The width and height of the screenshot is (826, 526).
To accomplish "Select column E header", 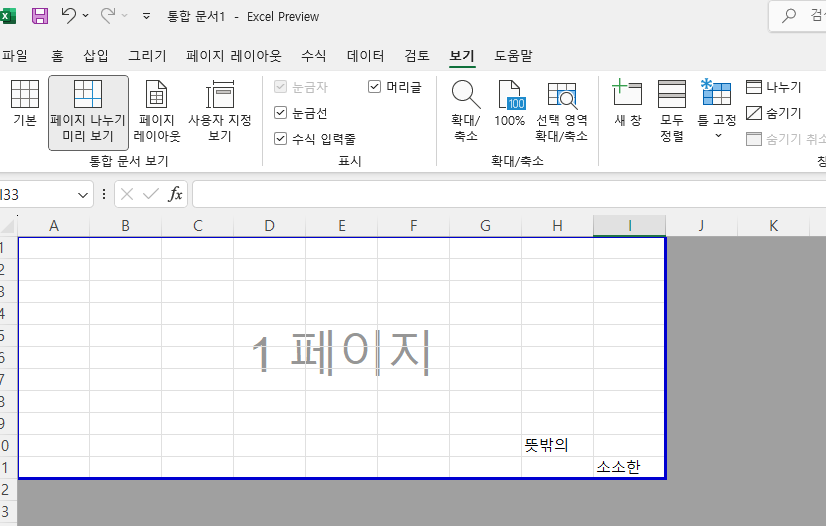I will coord(342,226).
